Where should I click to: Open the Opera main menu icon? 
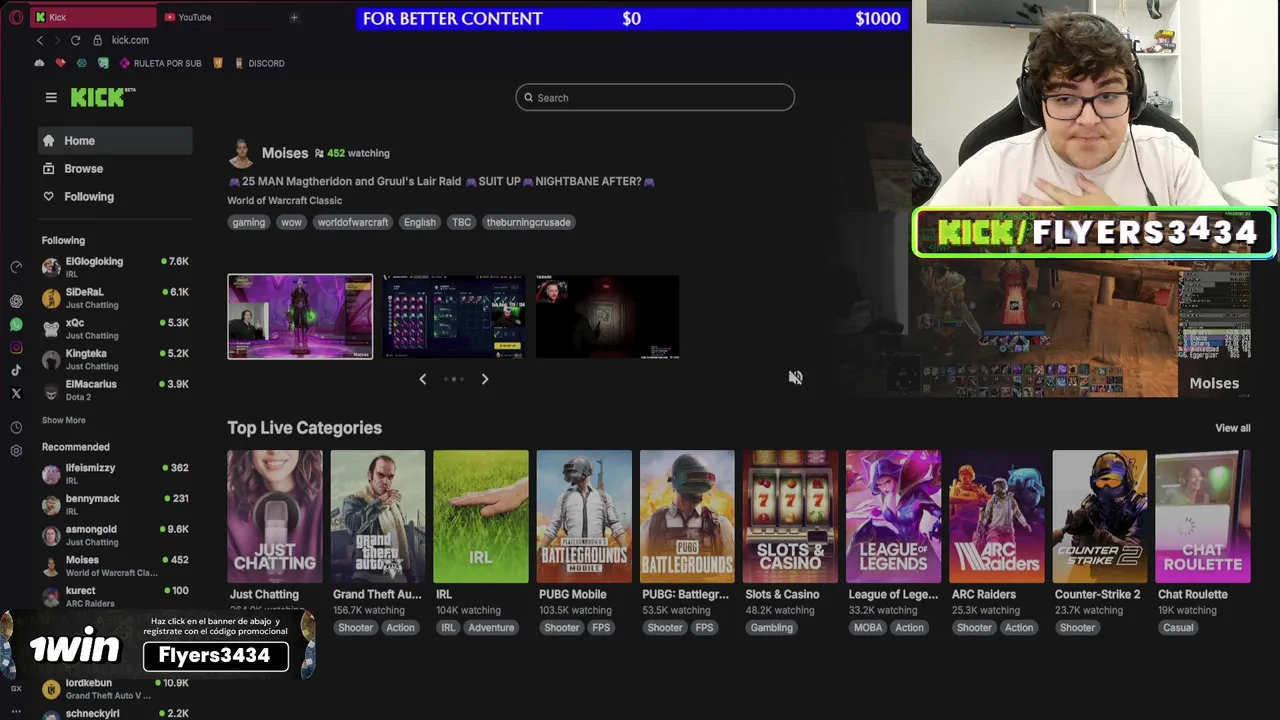pyautogui.click(x=16, y=17)
